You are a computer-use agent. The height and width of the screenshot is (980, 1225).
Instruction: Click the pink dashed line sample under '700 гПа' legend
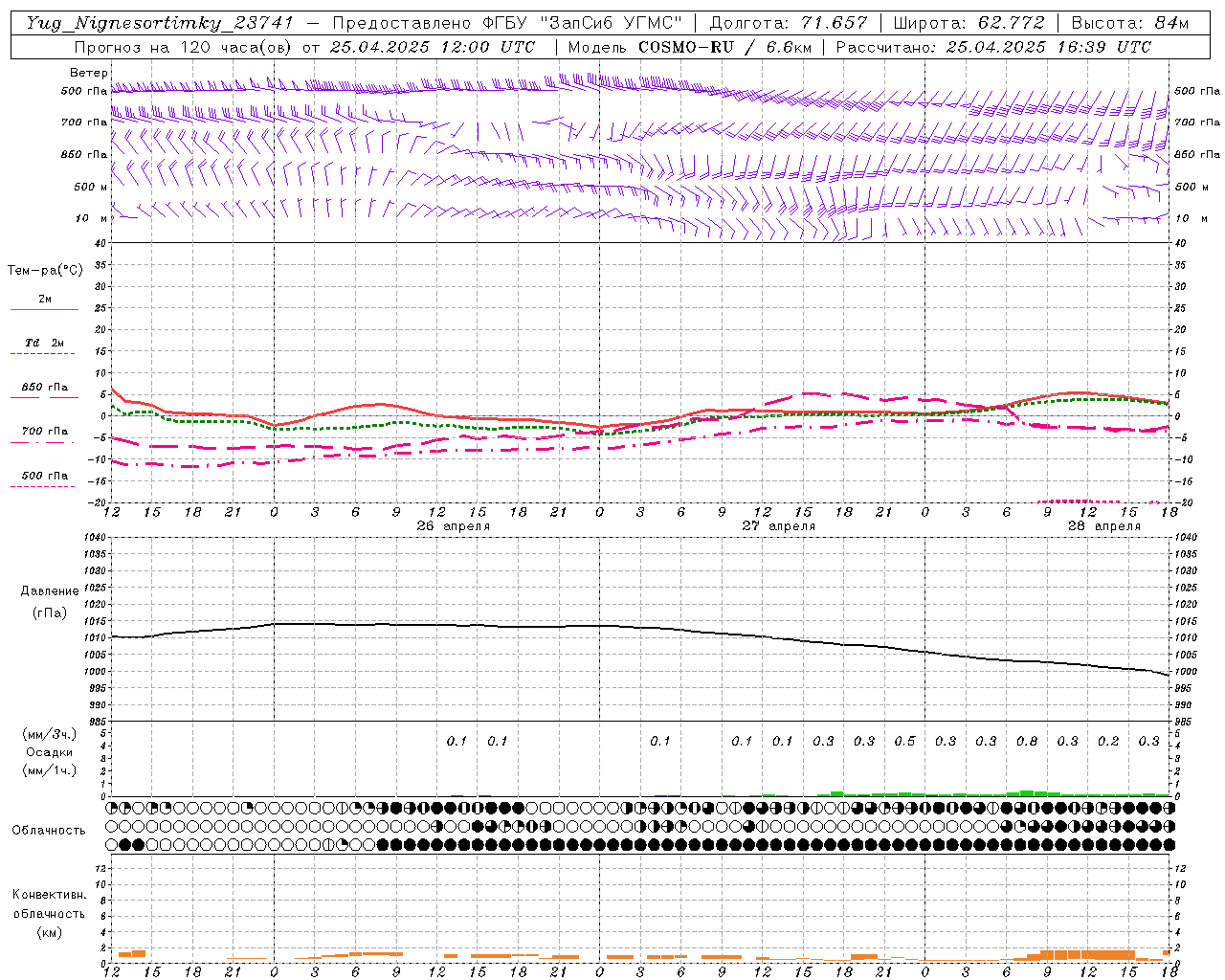pyautogui.click(x=43, y=442)
